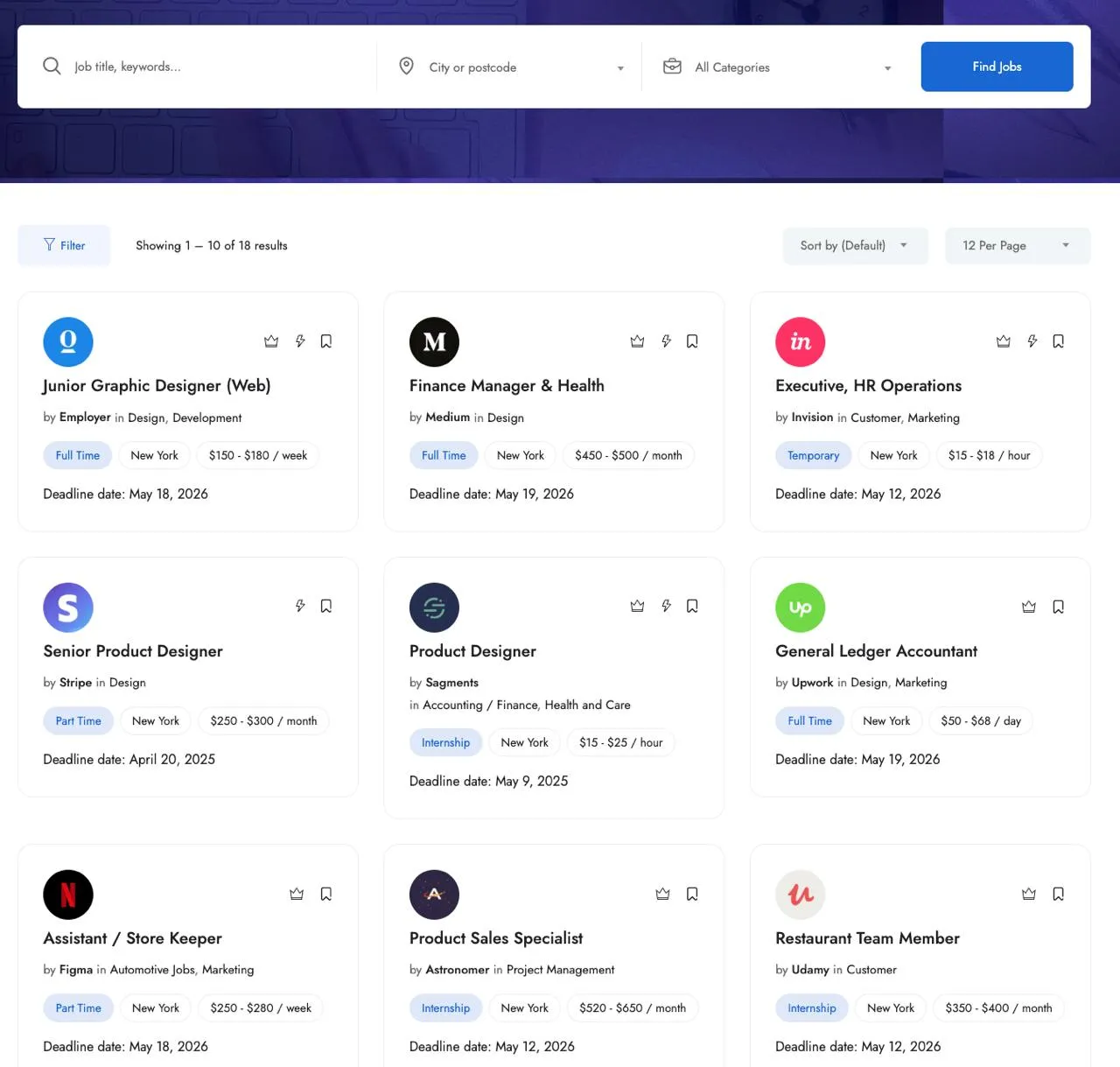Image resolution: width=1120 pixels, height=1067 pixels.
Task: Click crown icon on Finance Manager card
Action: (637, 341)
